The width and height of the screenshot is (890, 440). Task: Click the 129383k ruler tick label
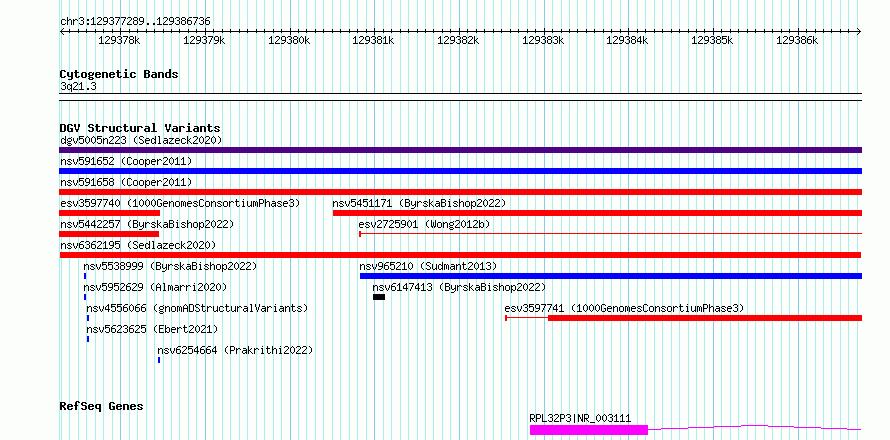(543, 40)
